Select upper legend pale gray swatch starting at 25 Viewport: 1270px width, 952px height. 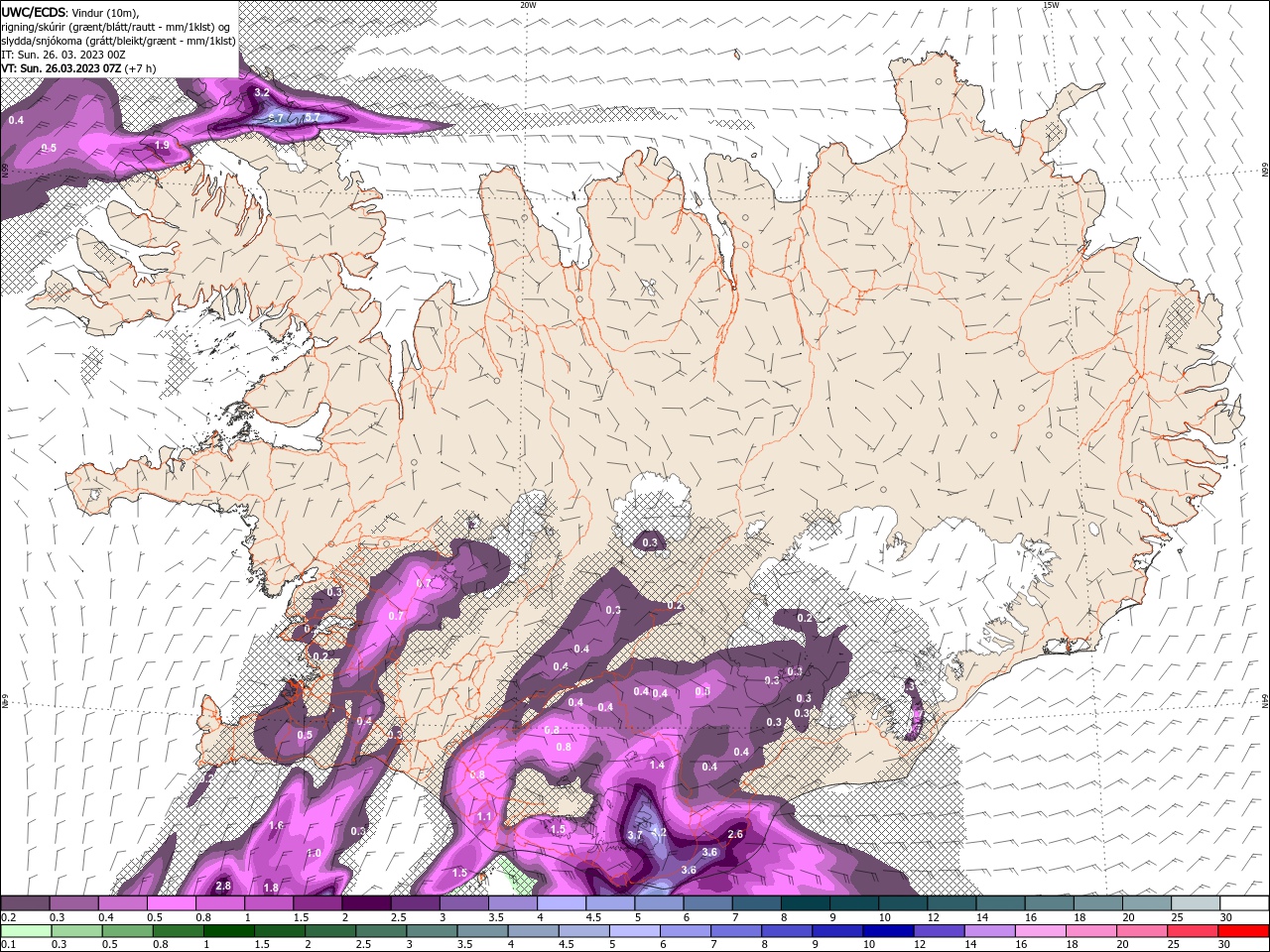coord(1196,903)
